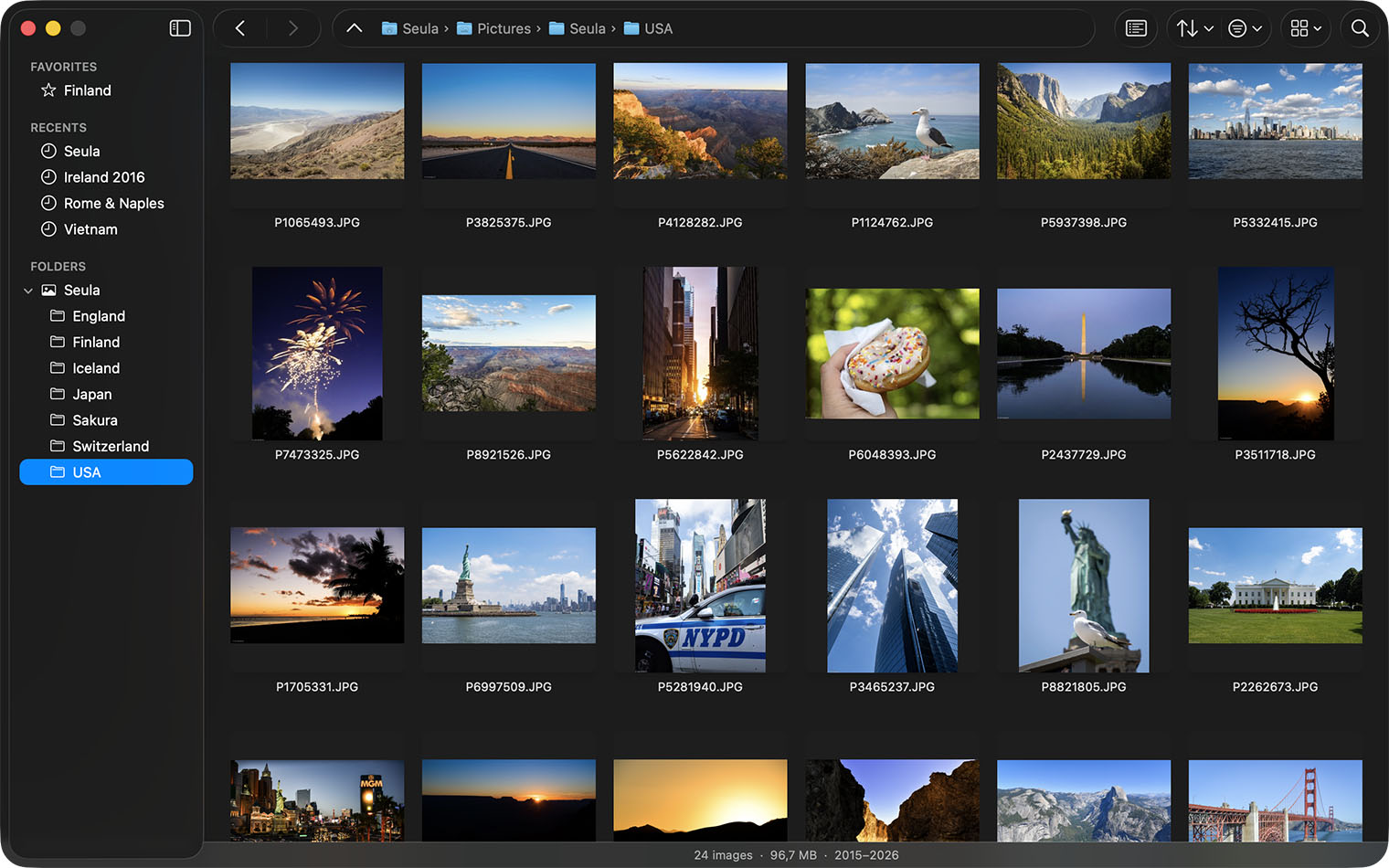Select skyscrapers photo P3465237.JPG
Screen dimensions: 1389x868
tap(892, 586)
